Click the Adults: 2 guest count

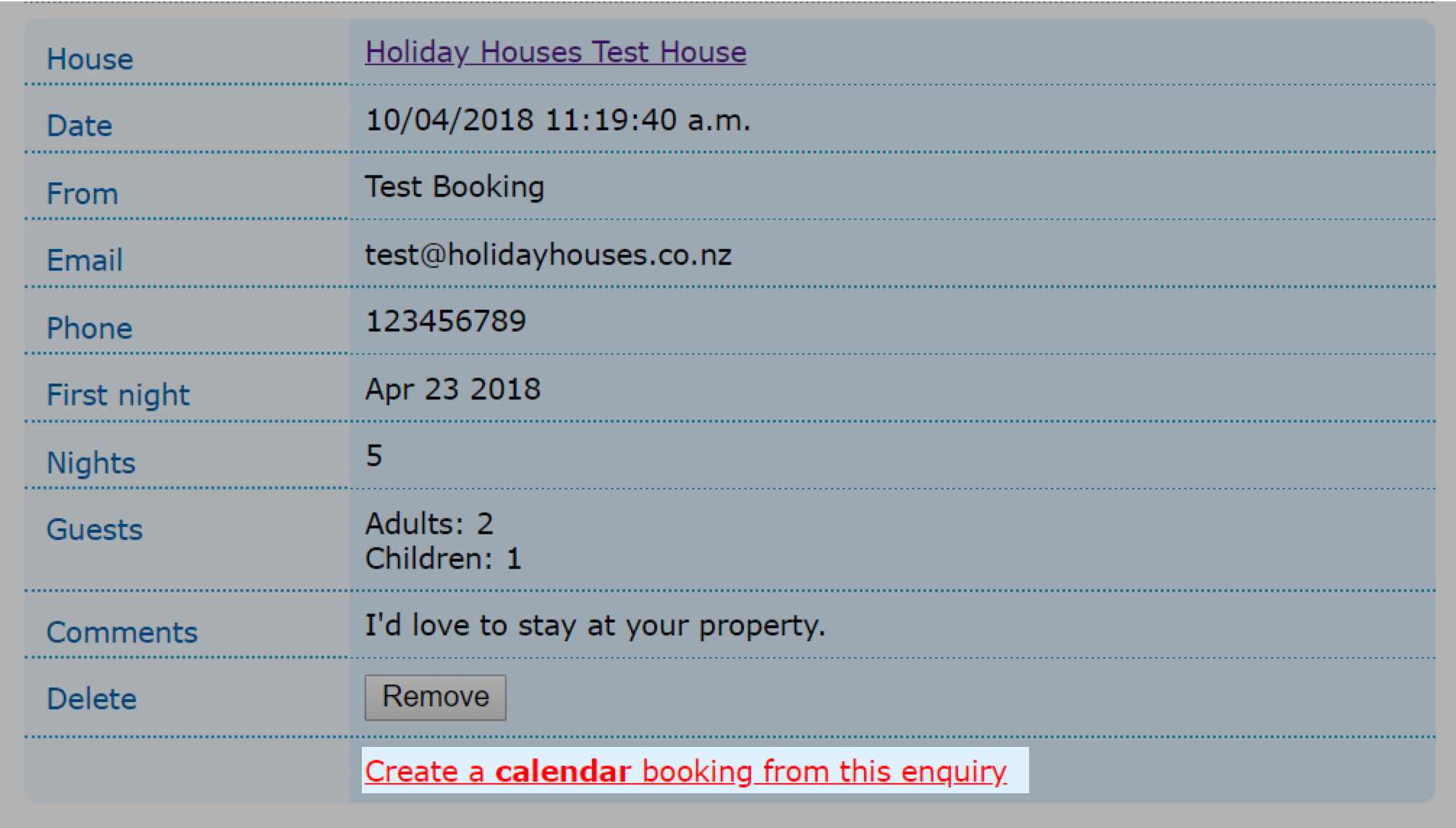pyautogui.click(x=428, y=523)
